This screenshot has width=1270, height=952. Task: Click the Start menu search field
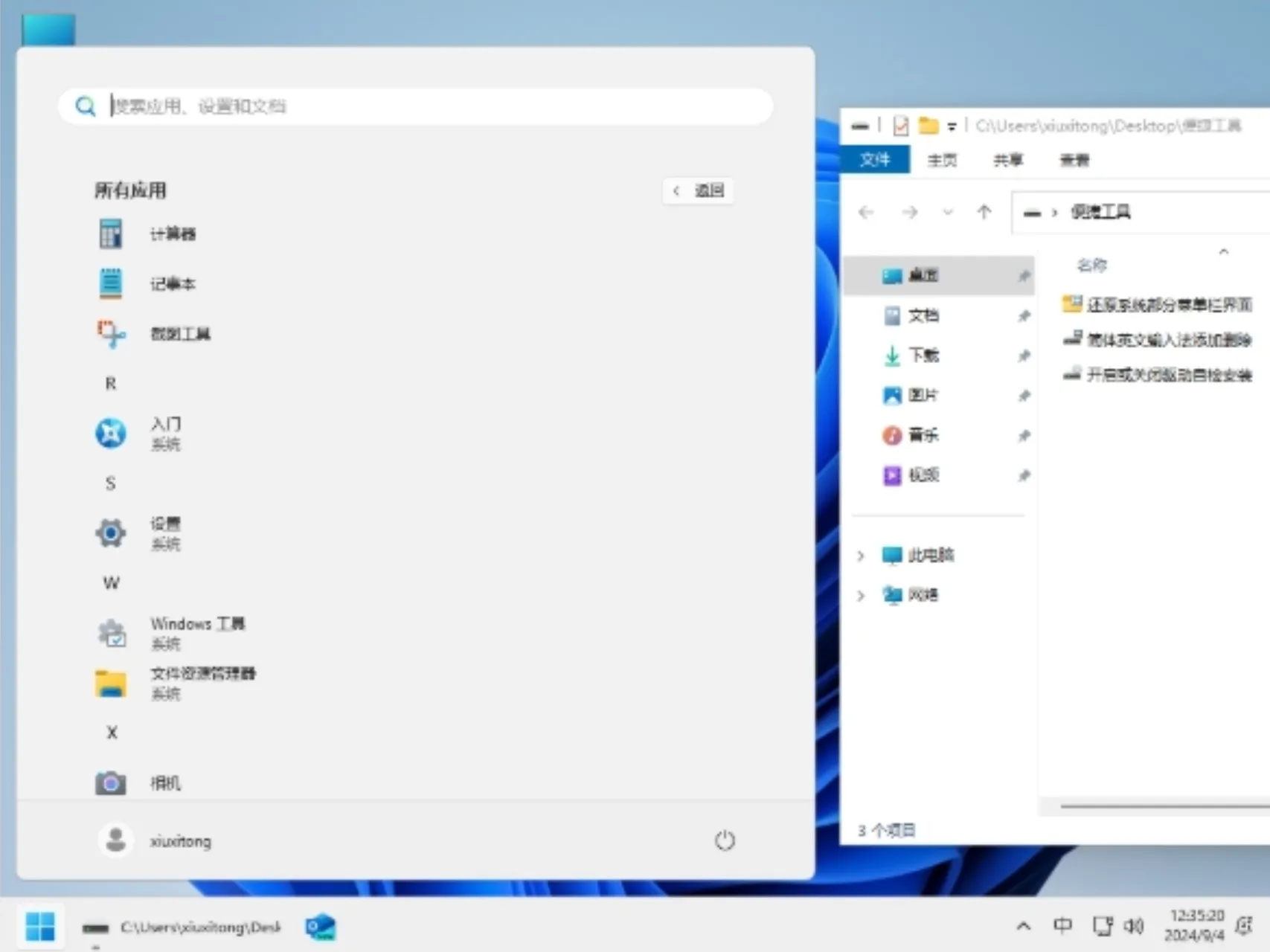point(414,106)
